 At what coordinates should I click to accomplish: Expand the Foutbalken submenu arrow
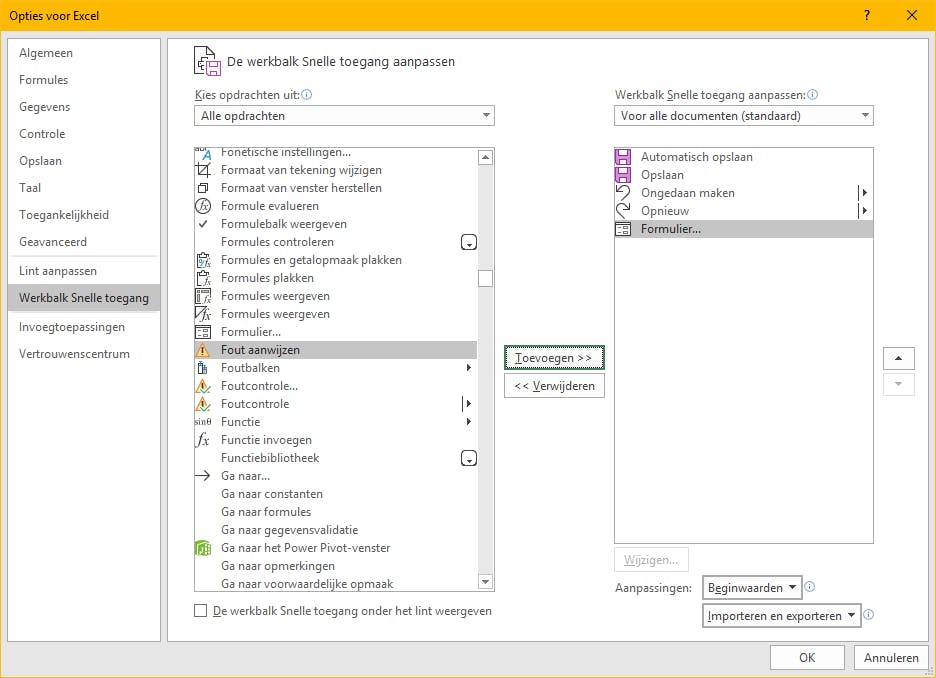pyautogui.click(x=469, y=368)
